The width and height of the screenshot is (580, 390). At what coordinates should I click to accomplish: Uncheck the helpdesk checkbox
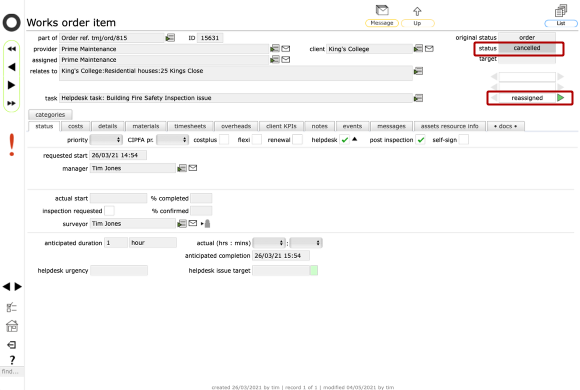pos(344,140)
